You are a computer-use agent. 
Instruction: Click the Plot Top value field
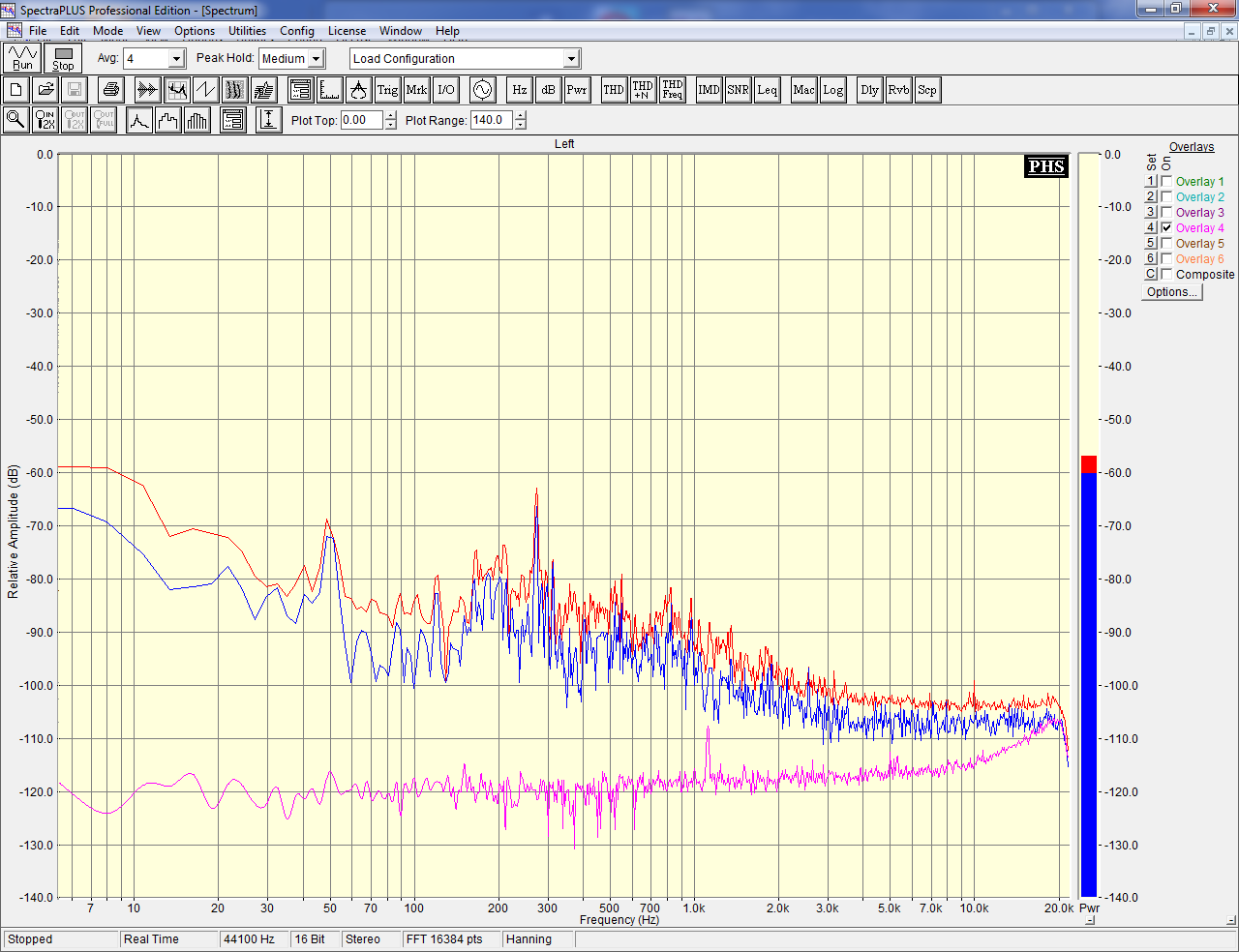coord(362,120)
